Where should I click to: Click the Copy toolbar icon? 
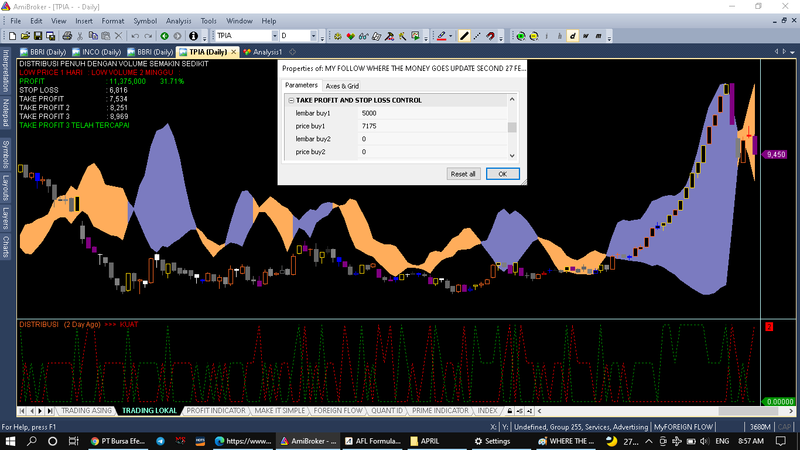[93, 36]
